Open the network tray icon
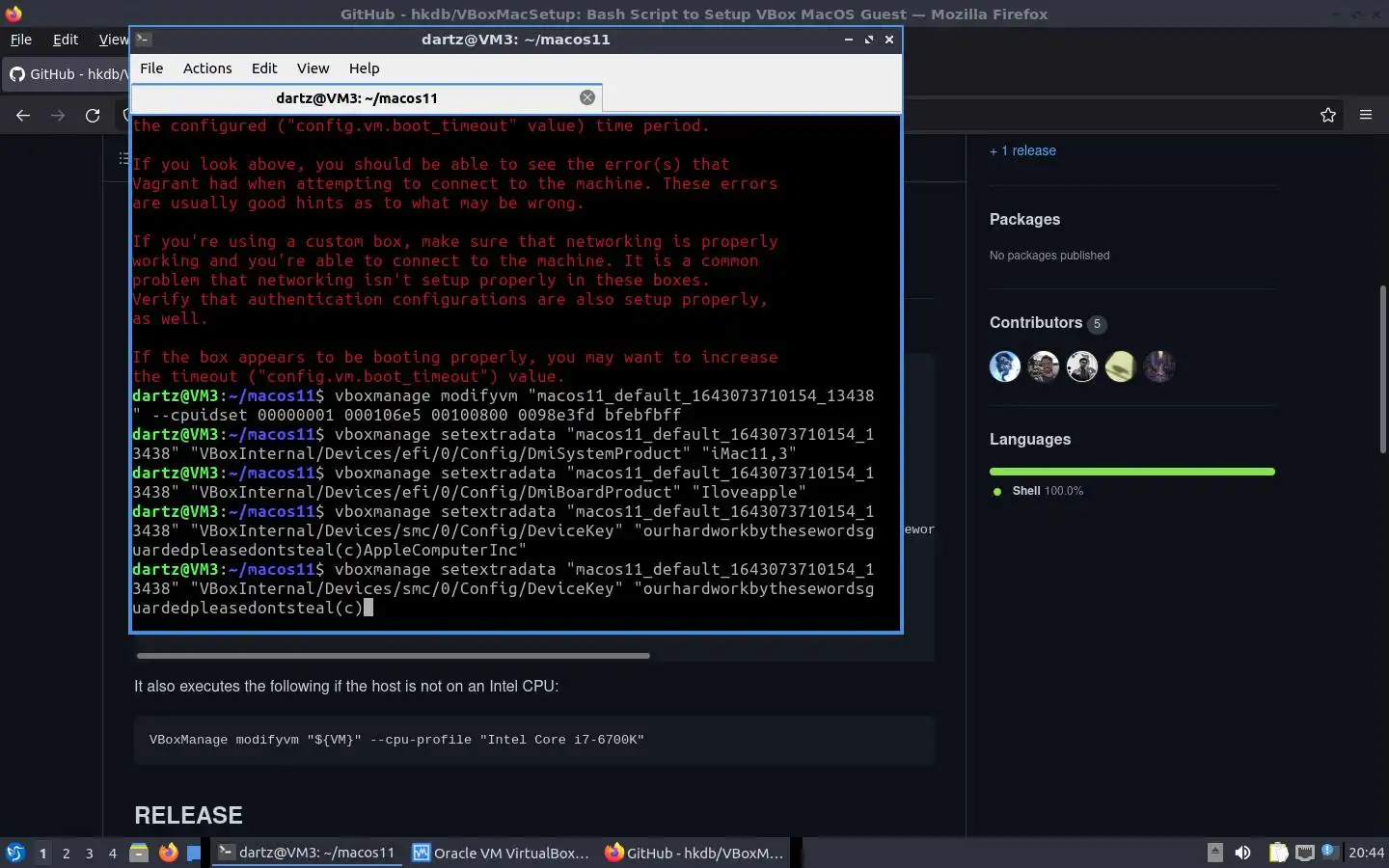Screen dimensions: 1389x868 click(x=1305, y=853)
